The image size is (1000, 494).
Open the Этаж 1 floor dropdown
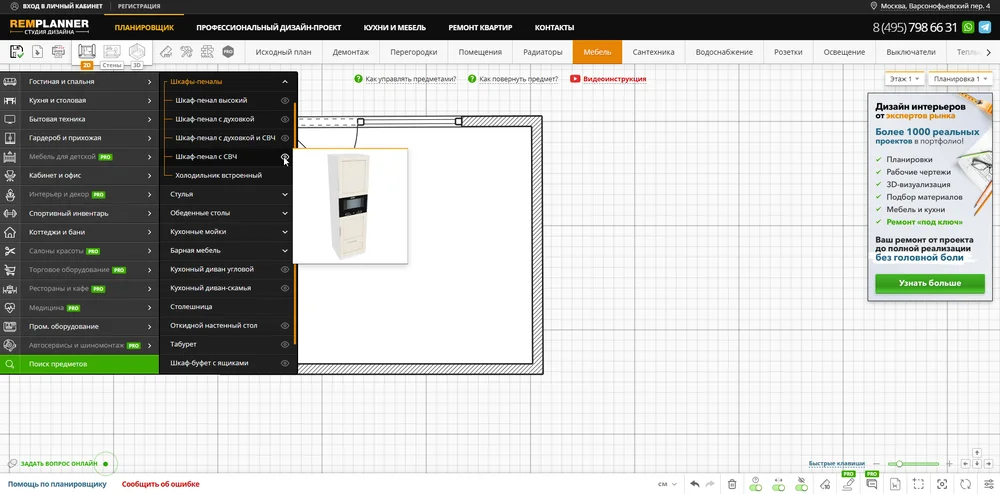click(x=903, y=78)
